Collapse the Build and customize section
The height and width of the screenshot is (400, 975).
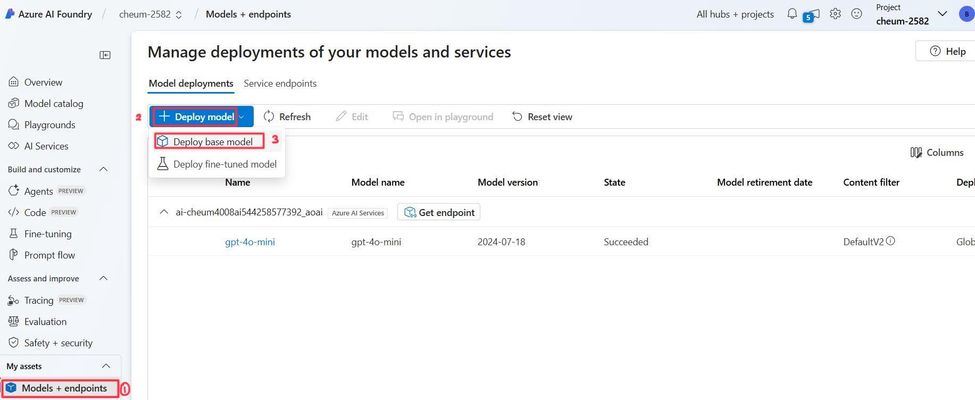104,169
